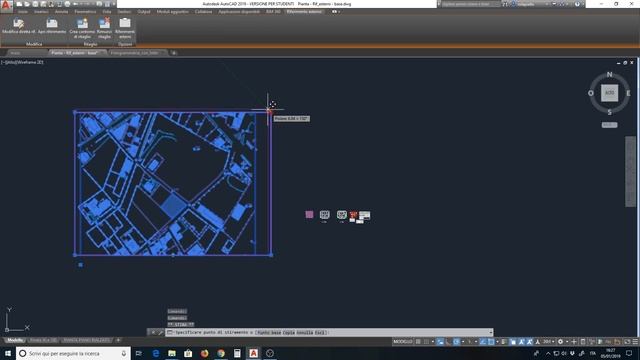
Task: Click the Plot printer icon in quick access
Action: coord(67,4)
